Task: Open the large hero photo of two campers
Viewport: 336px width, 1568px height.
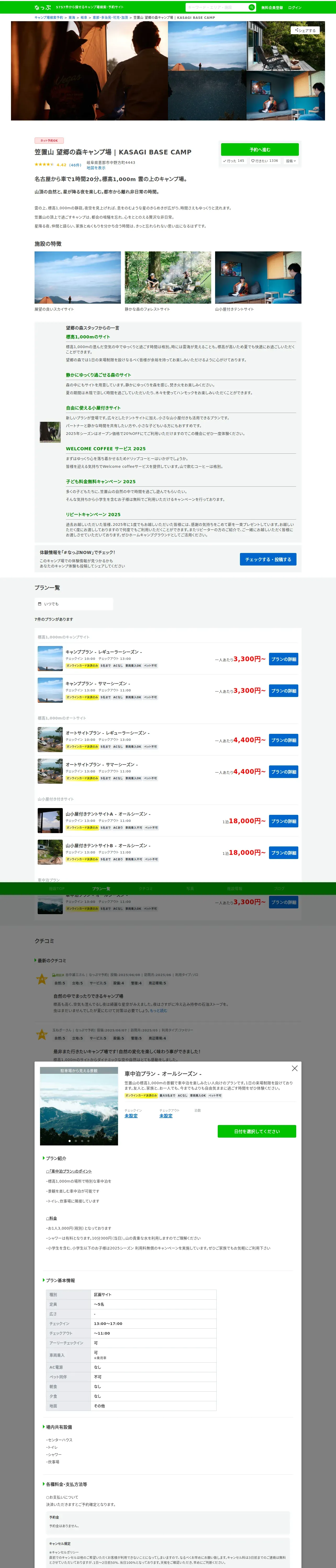Action: click(89, 71)
